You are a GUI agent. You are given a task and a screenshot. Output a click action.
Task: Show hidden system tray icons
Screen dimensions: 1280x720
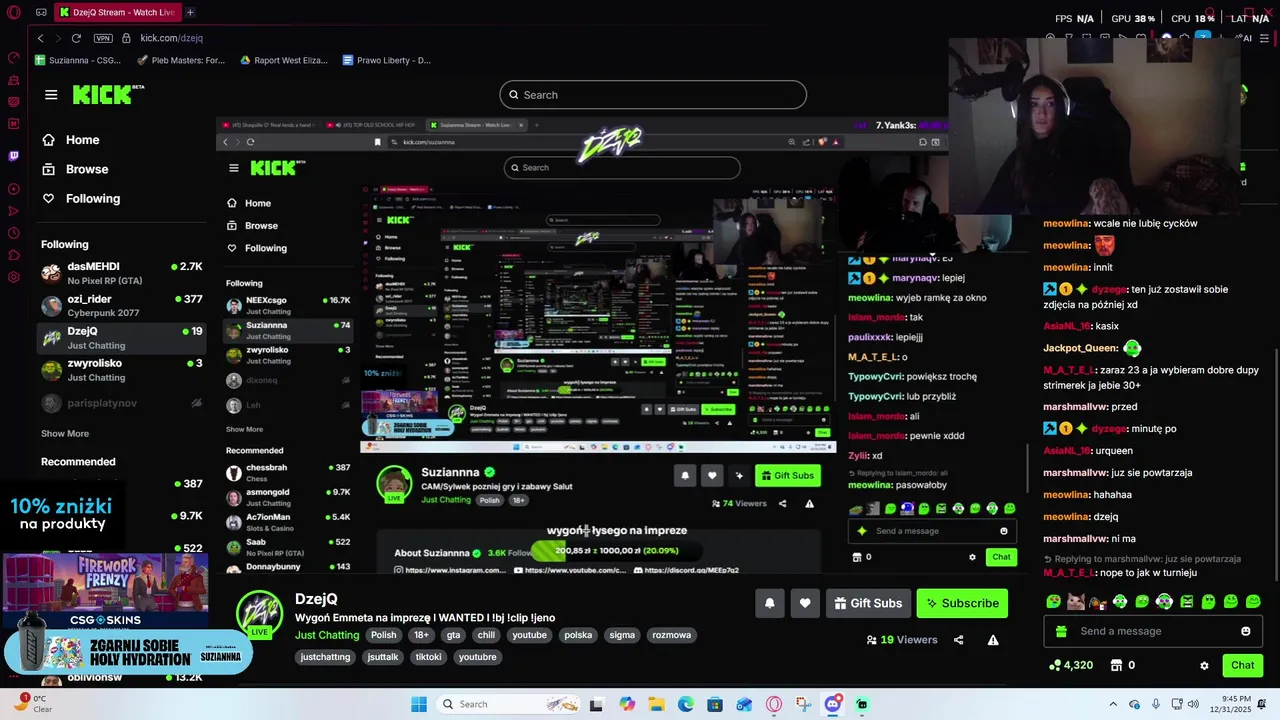pyautogui.click(x=1113, y=704)
